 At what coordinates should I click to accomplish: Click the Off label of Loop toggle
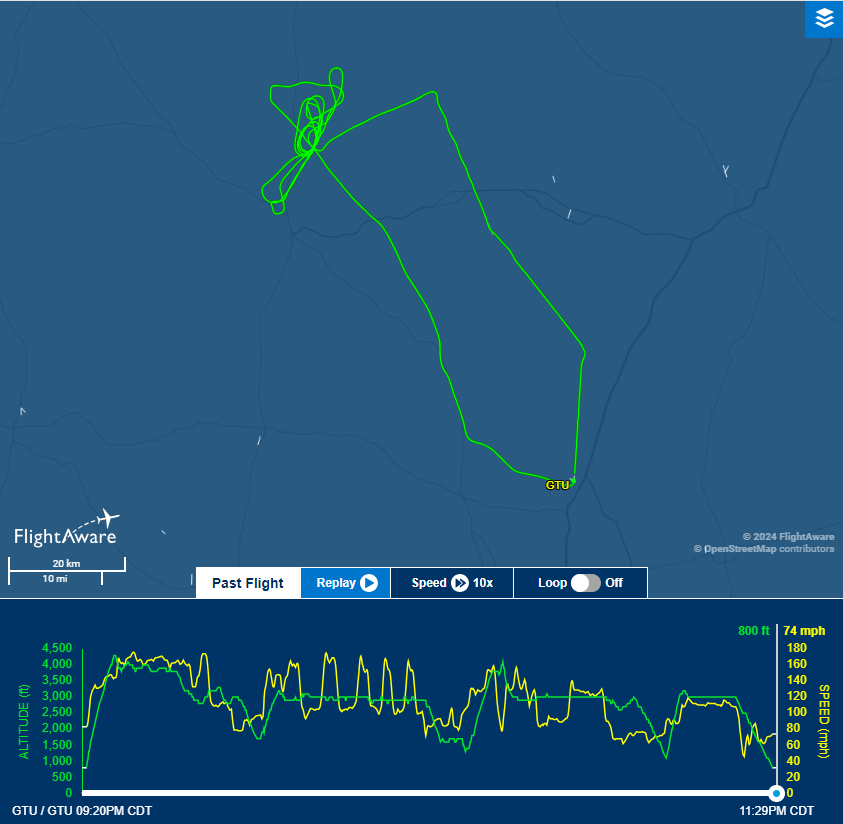pos(614,583)
